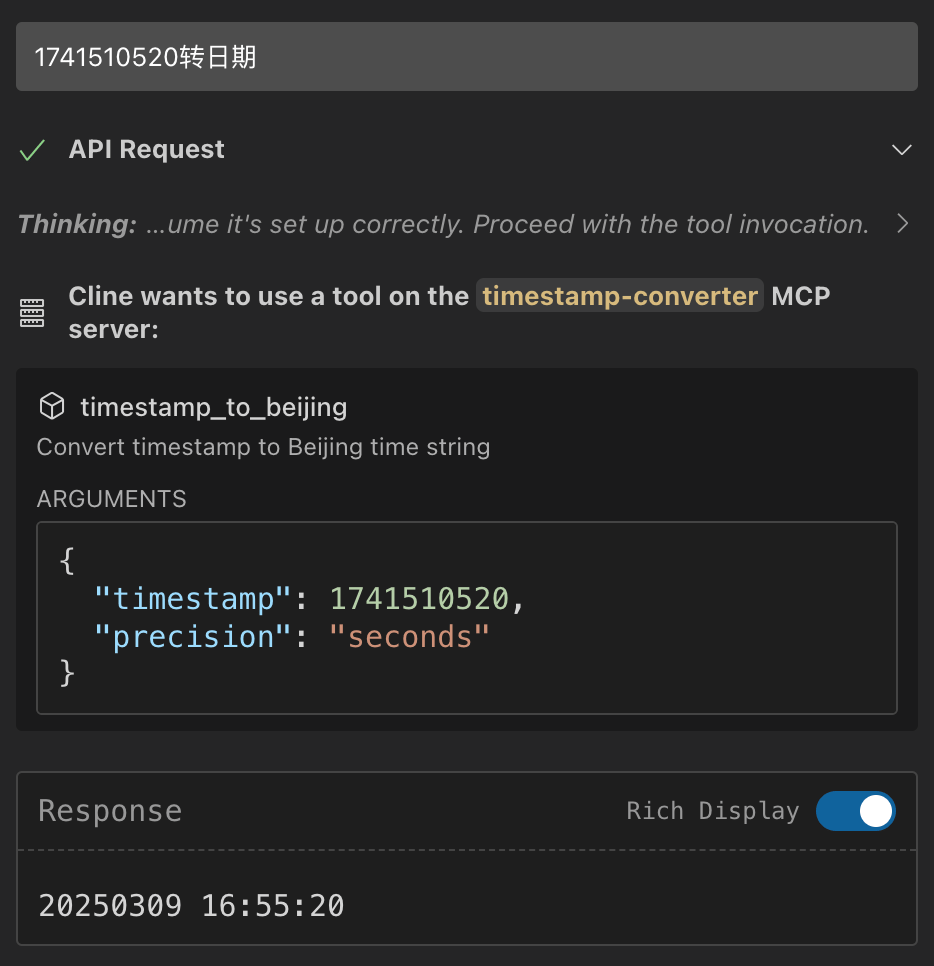
Task: Expand the Thinking section arrow
Action: point(902,224)
